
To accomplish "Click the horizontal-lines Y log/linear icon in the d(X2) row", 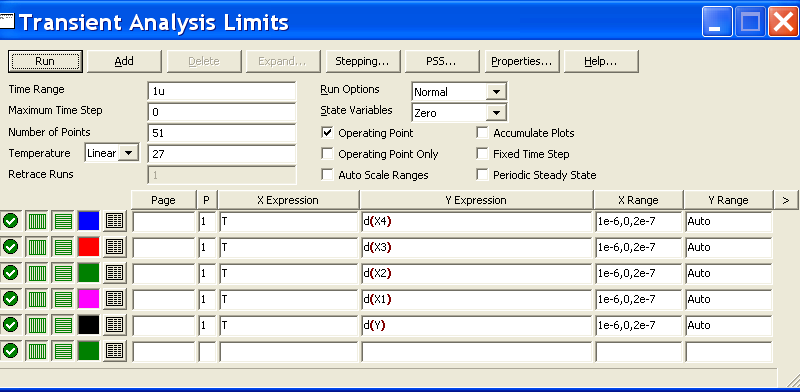I will point(63,273).
